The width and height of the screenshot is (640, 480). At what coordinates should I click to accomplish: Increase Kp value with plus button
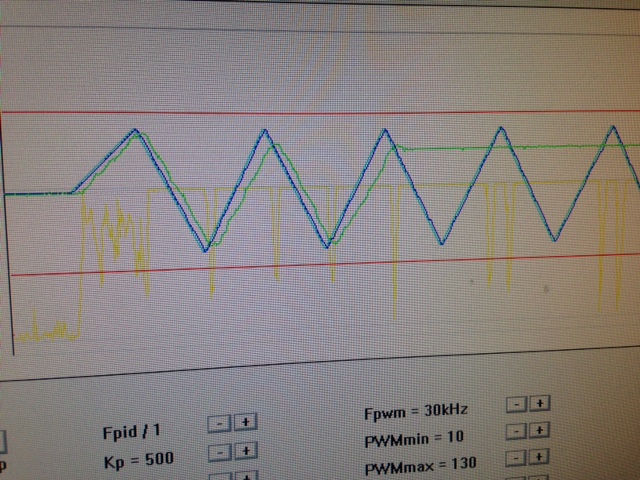(x=246, y=451)
